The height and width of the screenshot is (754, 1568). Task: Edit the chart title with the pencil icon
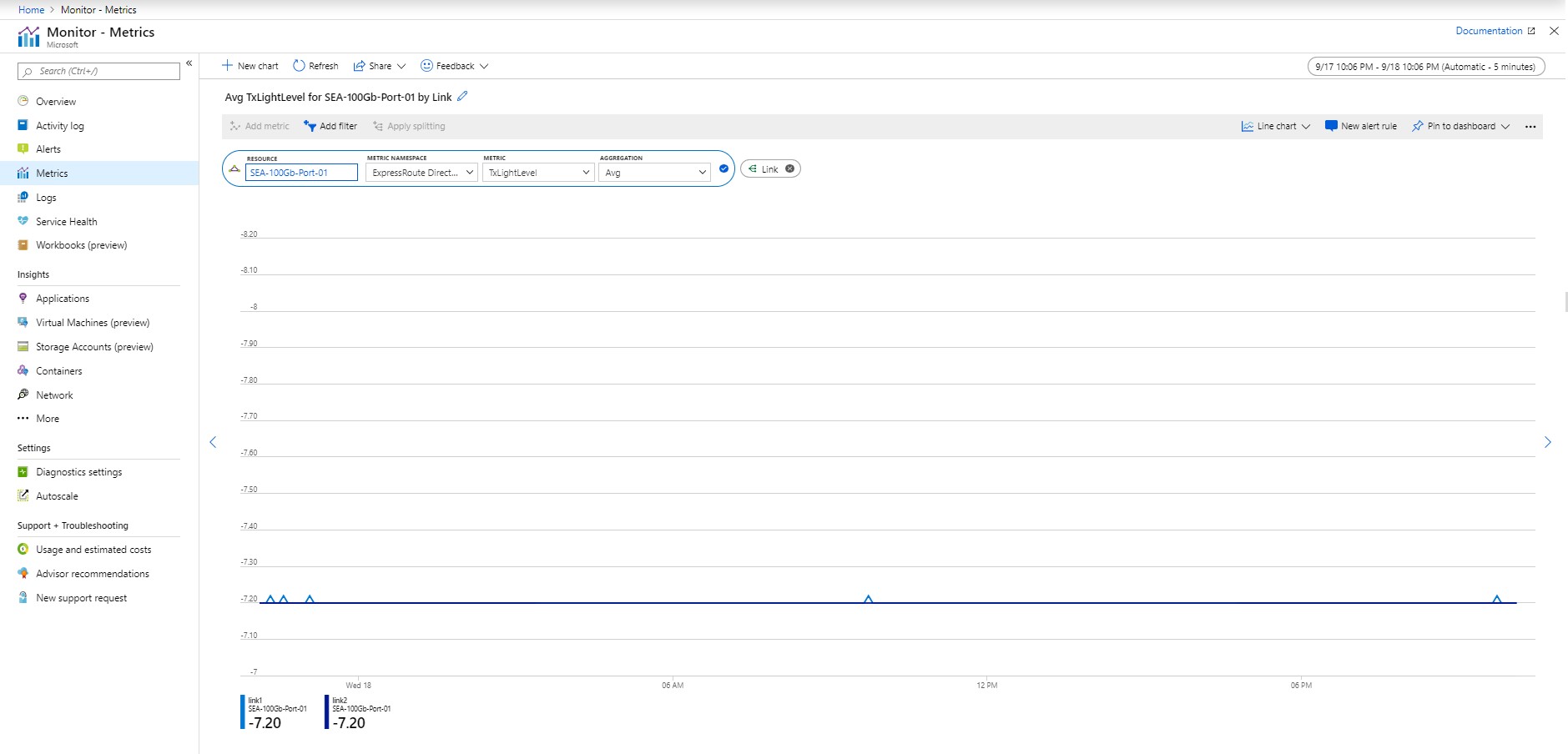(462, 97)
